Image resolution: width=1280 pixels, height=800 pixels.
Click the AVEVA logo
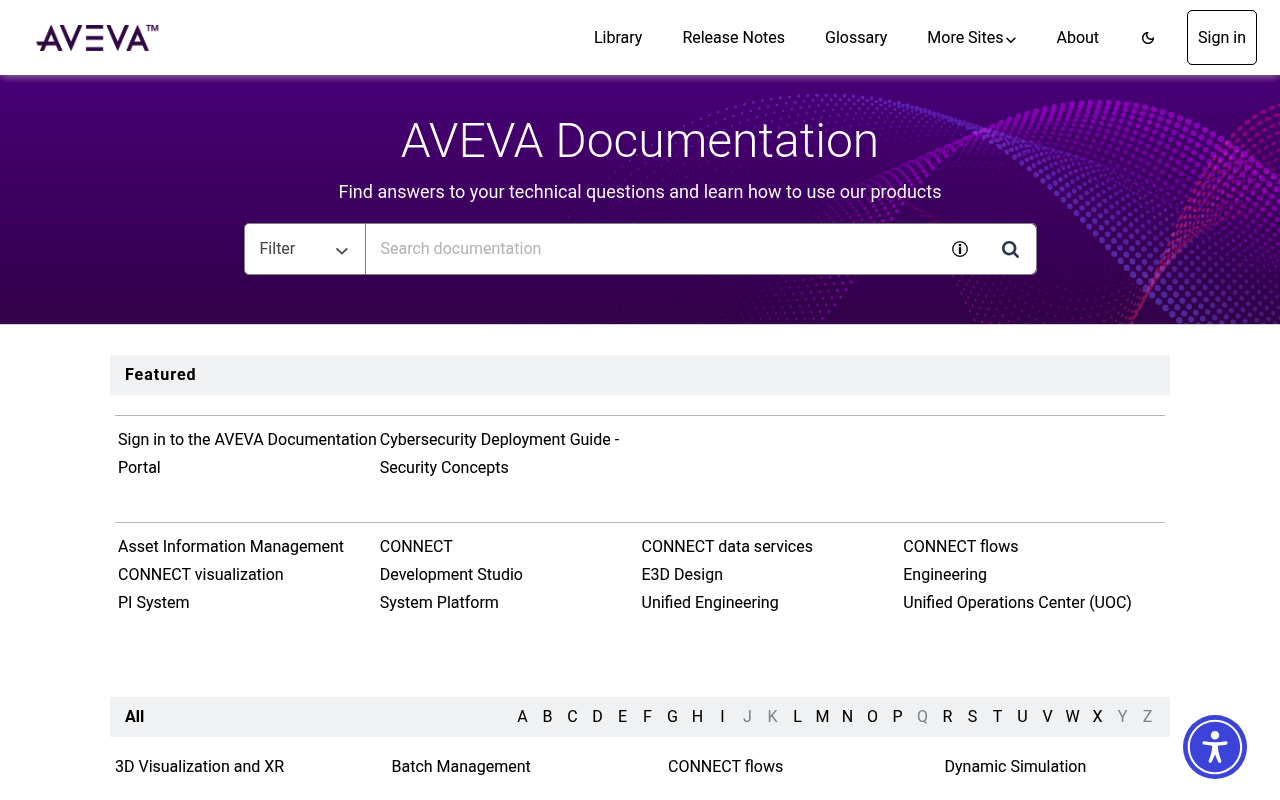point(97,38)
